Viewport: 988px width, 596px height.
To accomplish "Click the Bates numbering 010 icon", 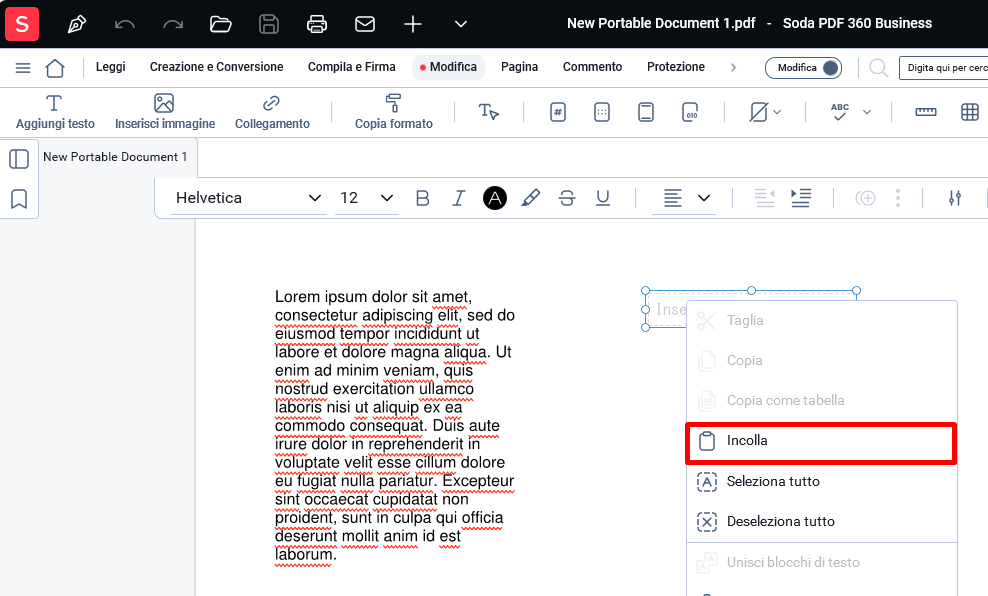I will tap(690, 112).
